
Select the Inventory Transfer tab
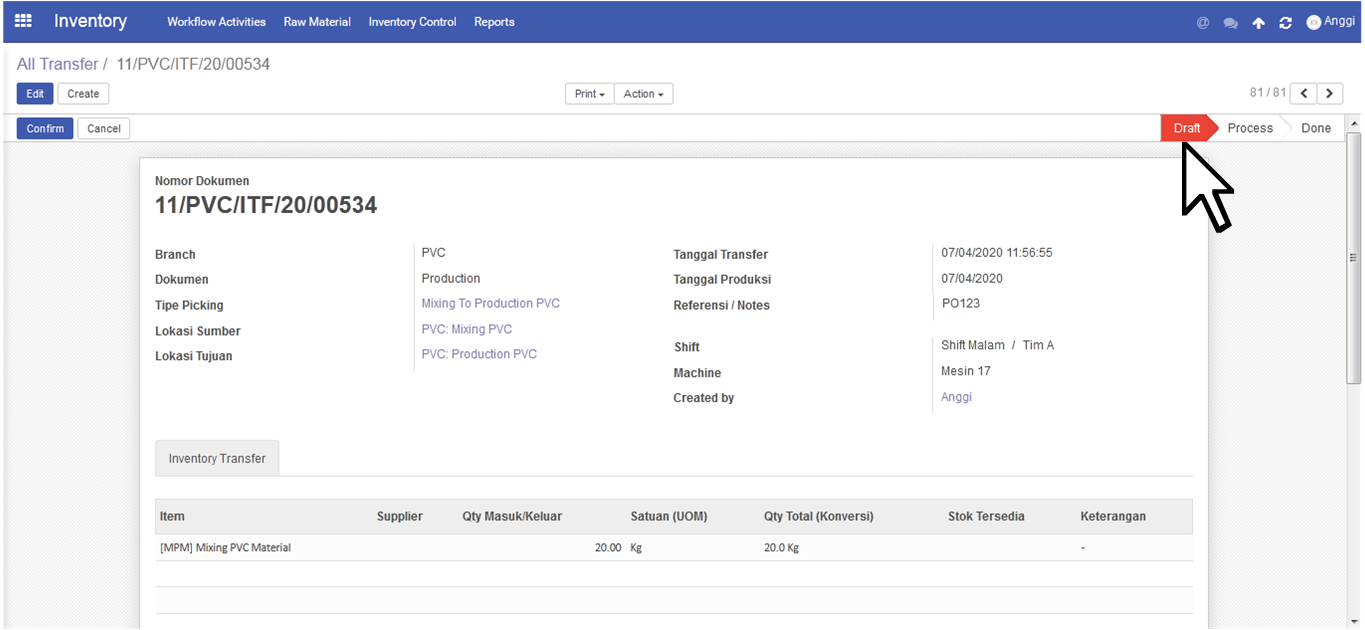click(x=217, y=458)
